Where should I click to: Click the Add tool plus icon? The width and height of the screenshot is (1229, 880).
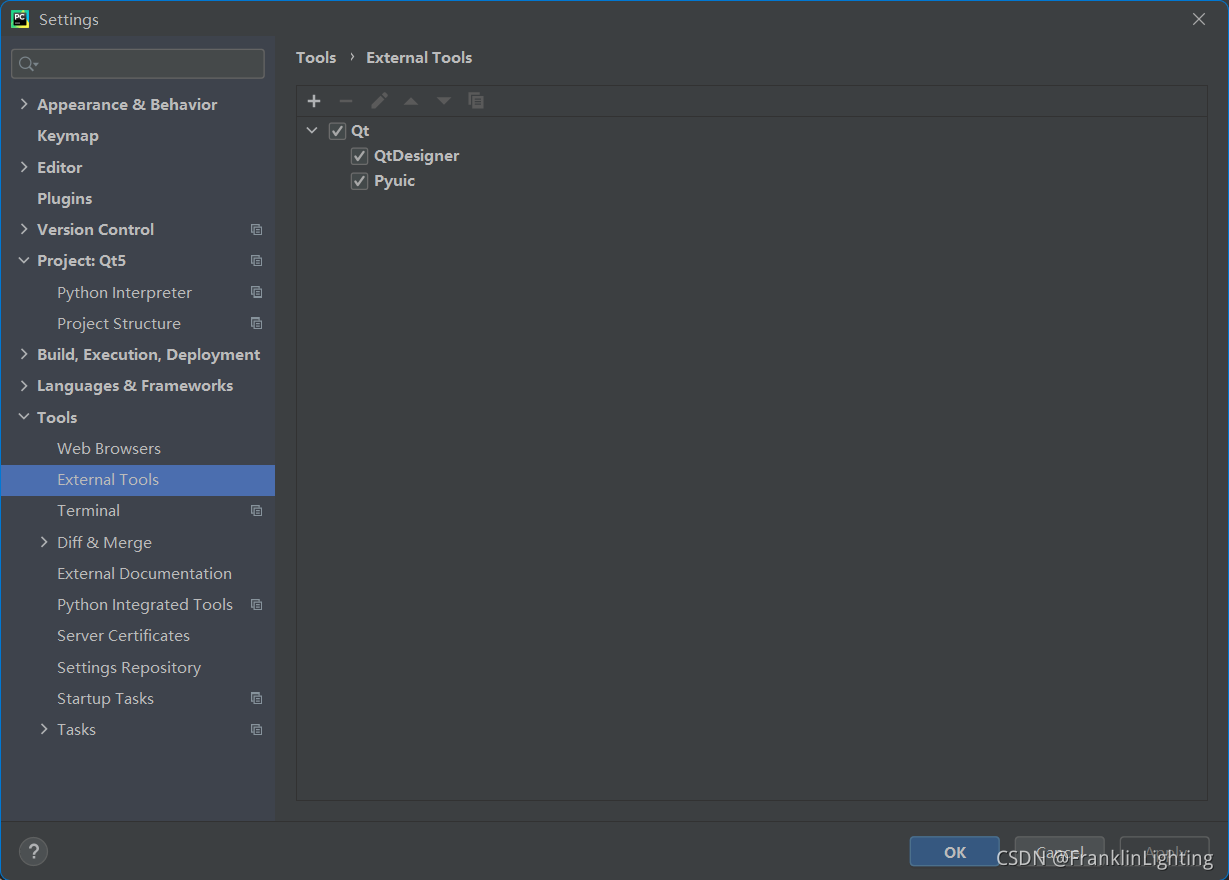point(314,101)
